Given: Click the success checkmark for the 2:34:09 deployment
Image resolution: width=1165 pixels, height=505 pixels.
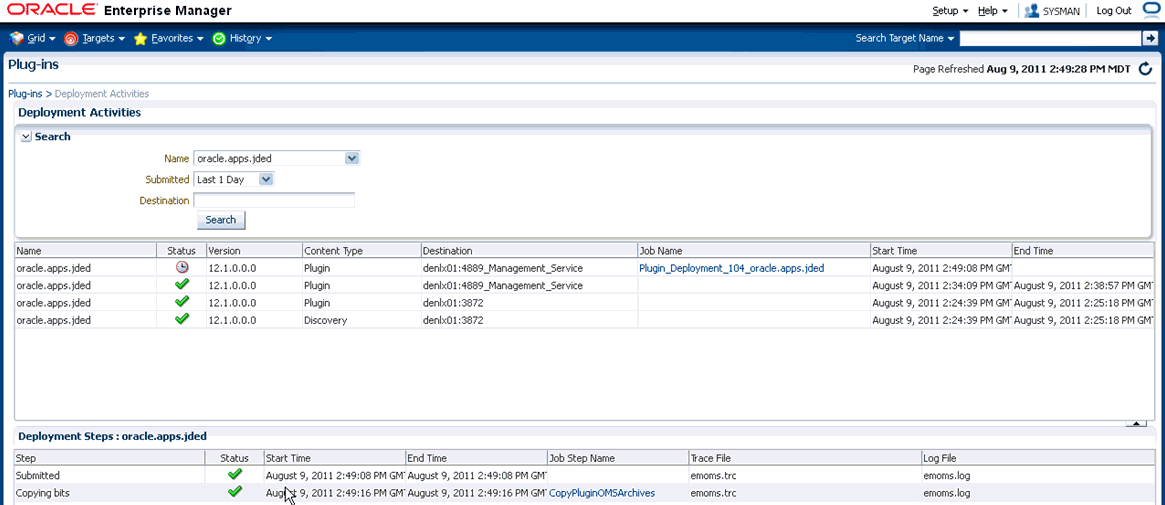Looking at the screenshot, I should pyautogui.click(x=182, y=284).
